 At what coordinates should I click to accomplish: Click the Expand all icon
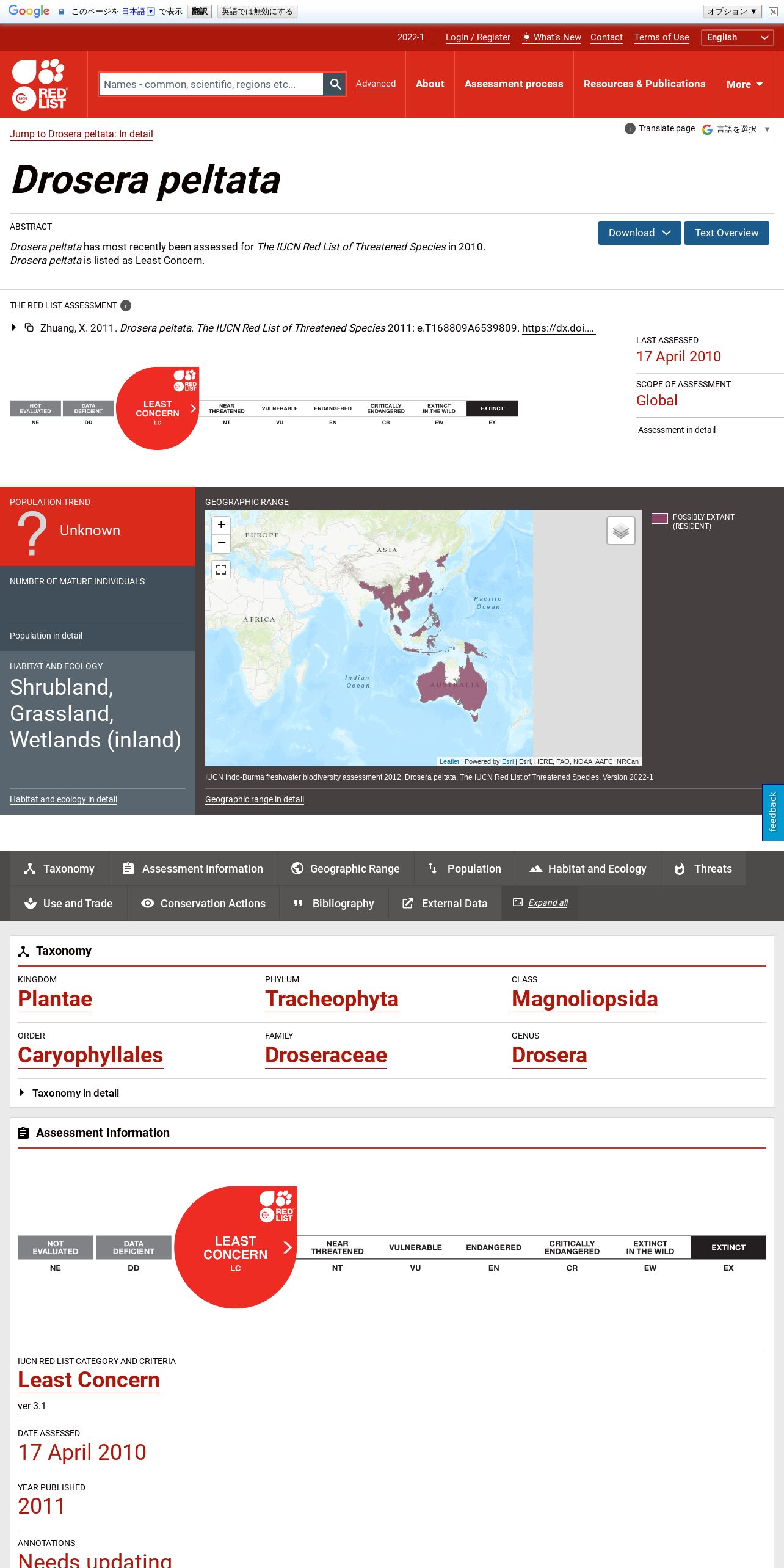[x=518, y=902]
